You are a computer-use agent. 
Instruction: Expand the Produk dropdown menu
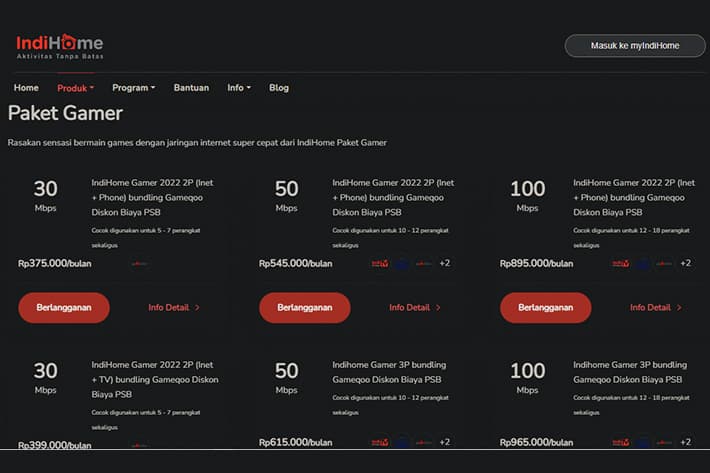[x=75, y=88]
